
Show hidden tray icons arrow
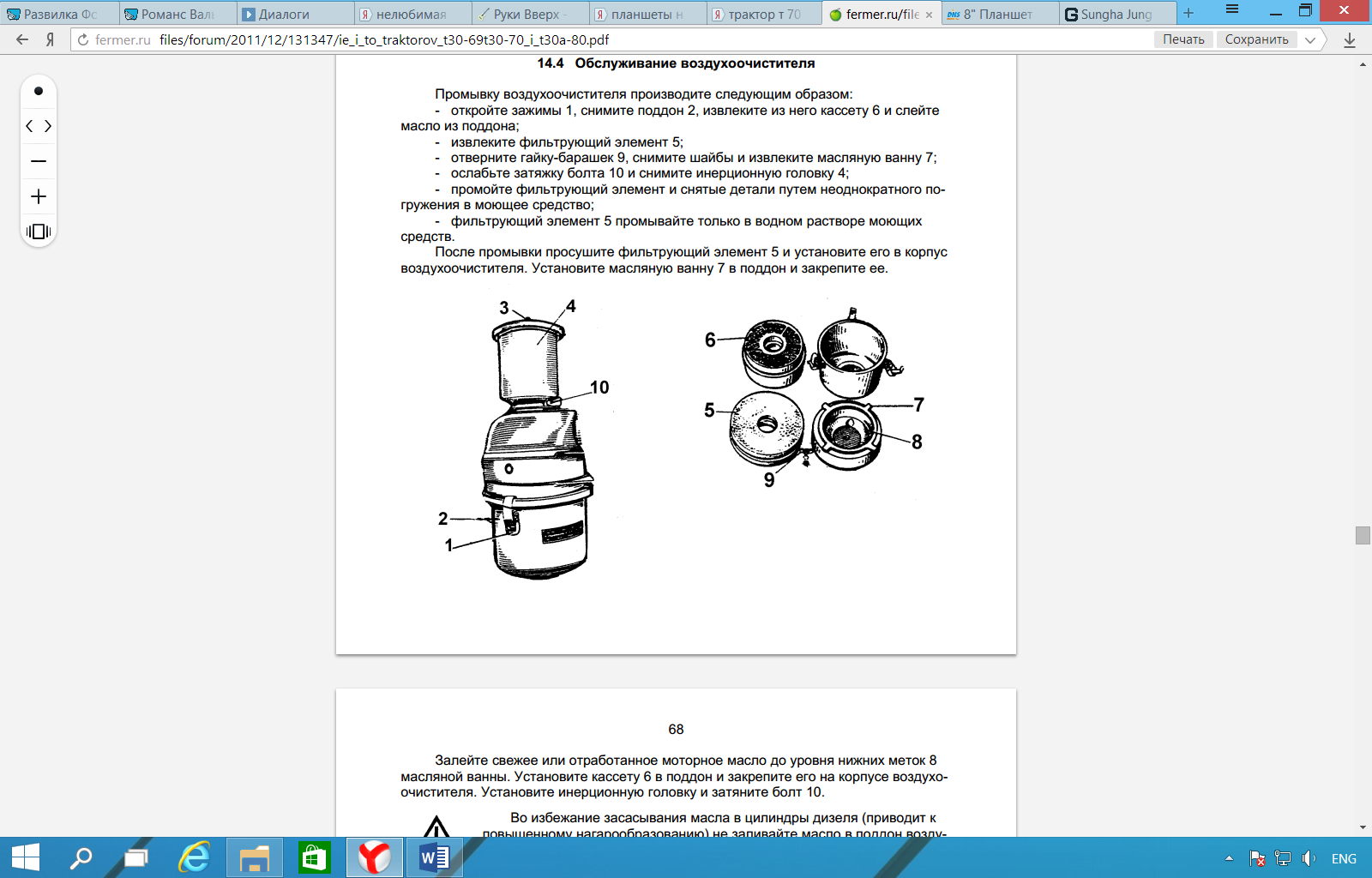point(1229,858)
